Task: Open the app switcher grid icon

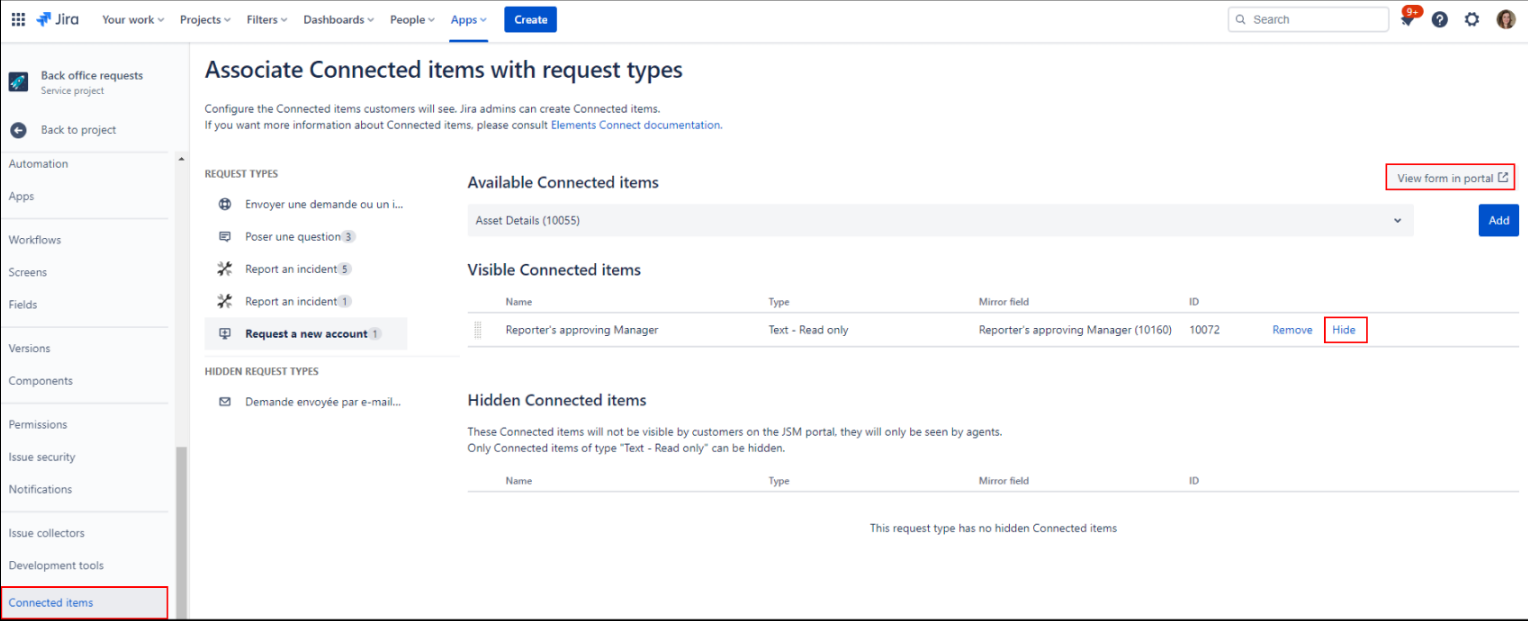Action: coord(18,19)
